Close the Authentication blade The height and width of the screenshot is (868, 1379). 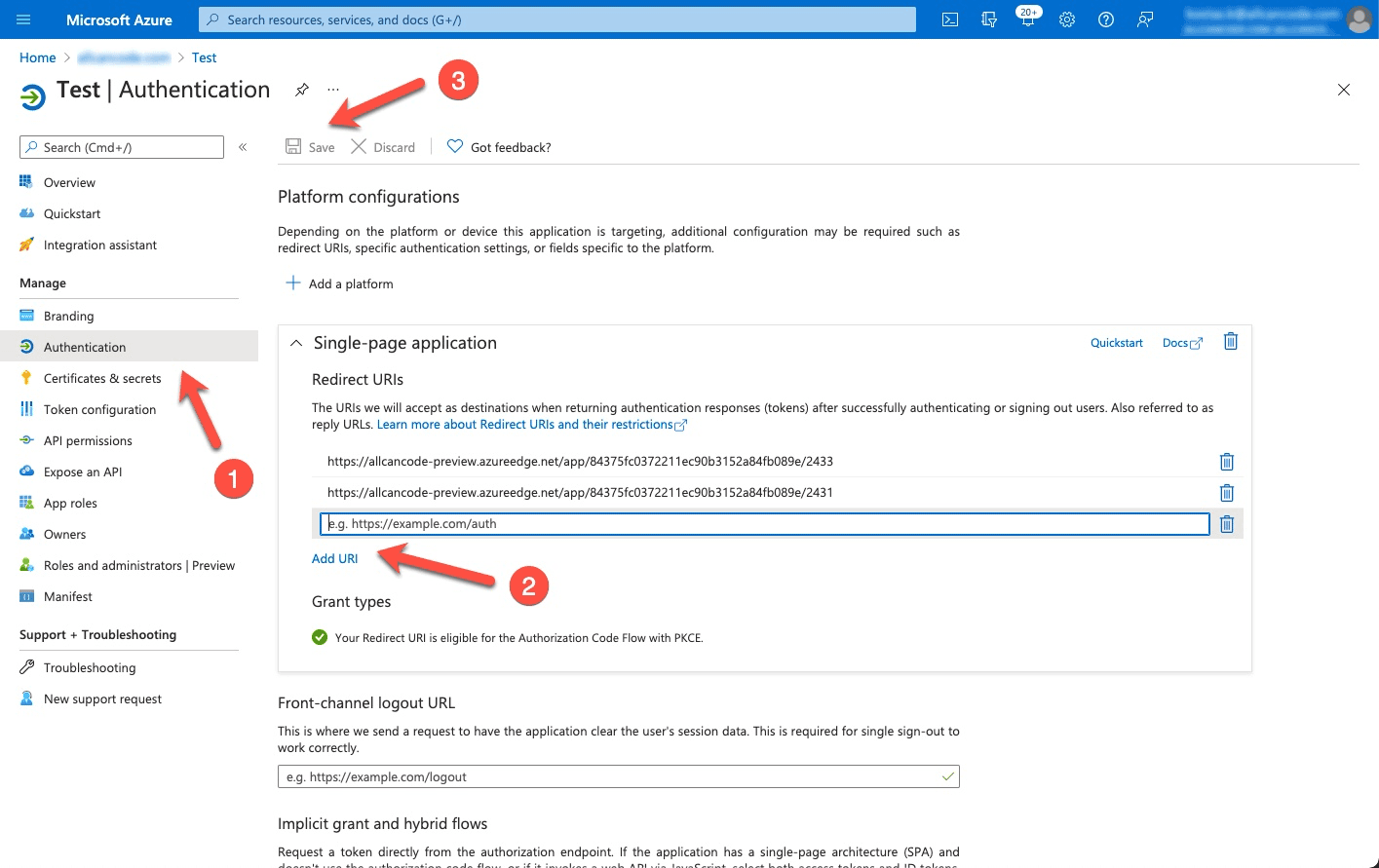coord(1344,90)
